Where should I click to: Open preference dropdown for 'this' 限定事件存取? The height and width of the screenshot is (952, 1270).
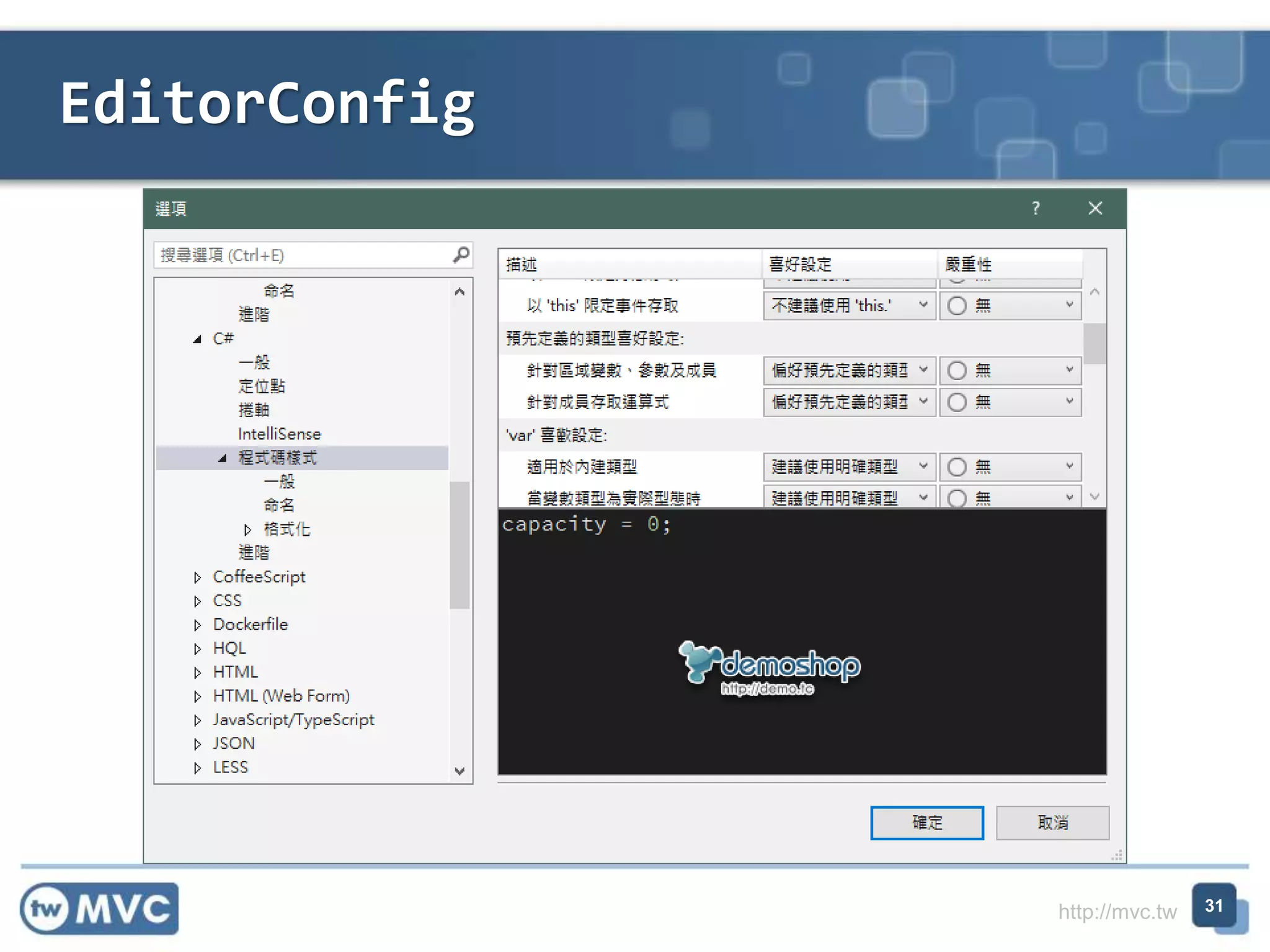pyautogui.click(x=849, y=306)
